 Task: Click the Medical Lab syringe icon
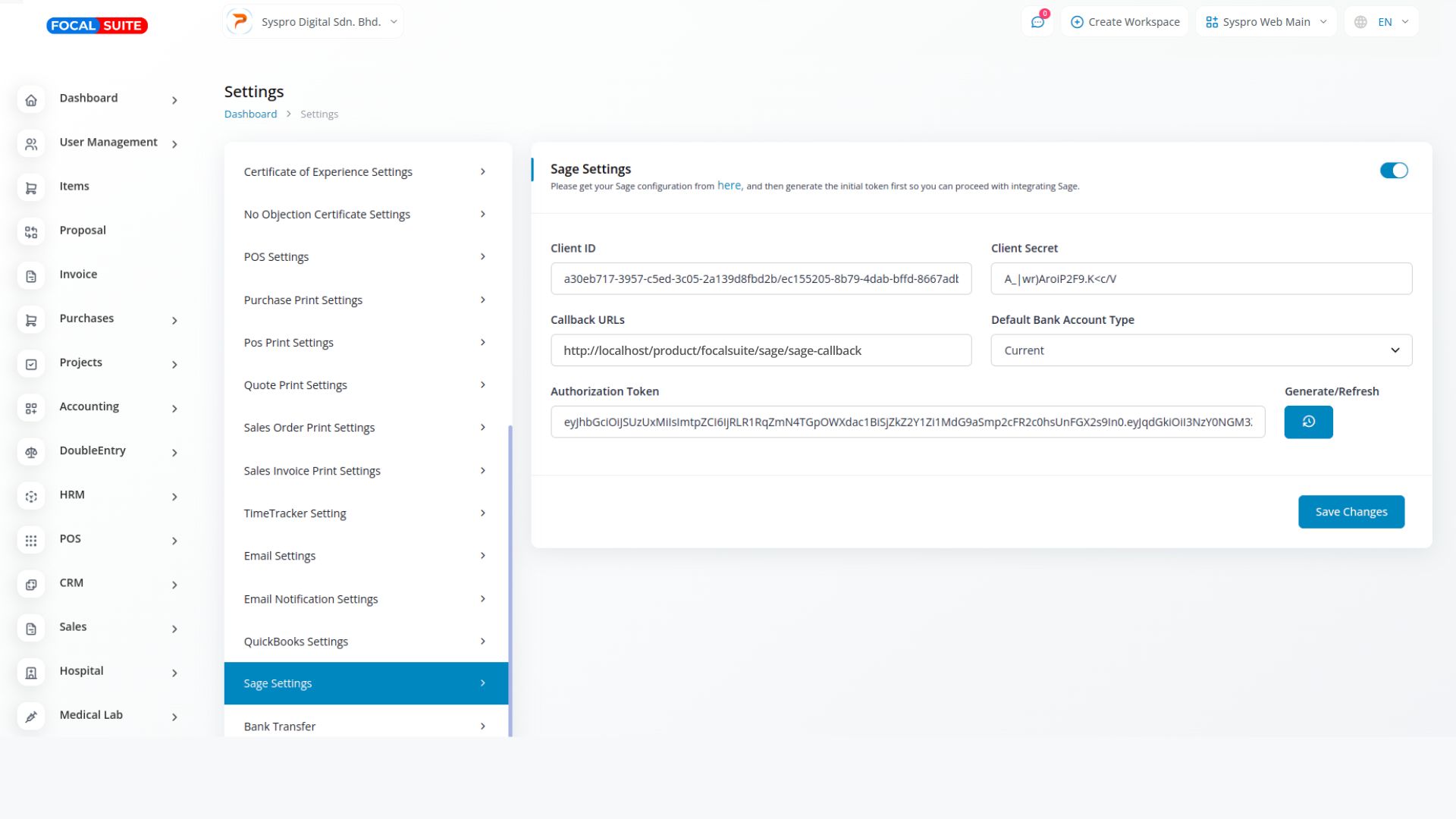click(31, 717)
